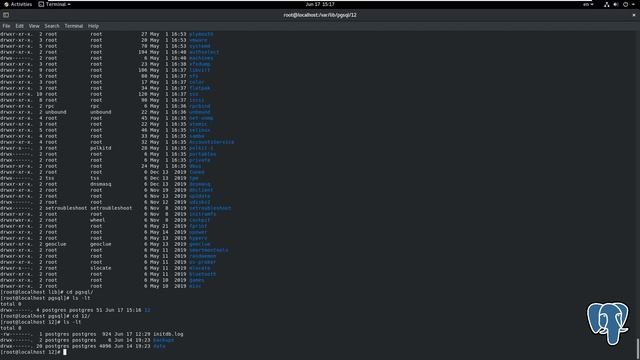640x360 pixels.
Task: Click the terminal scrollbar thumb
Action: (638, 348)
